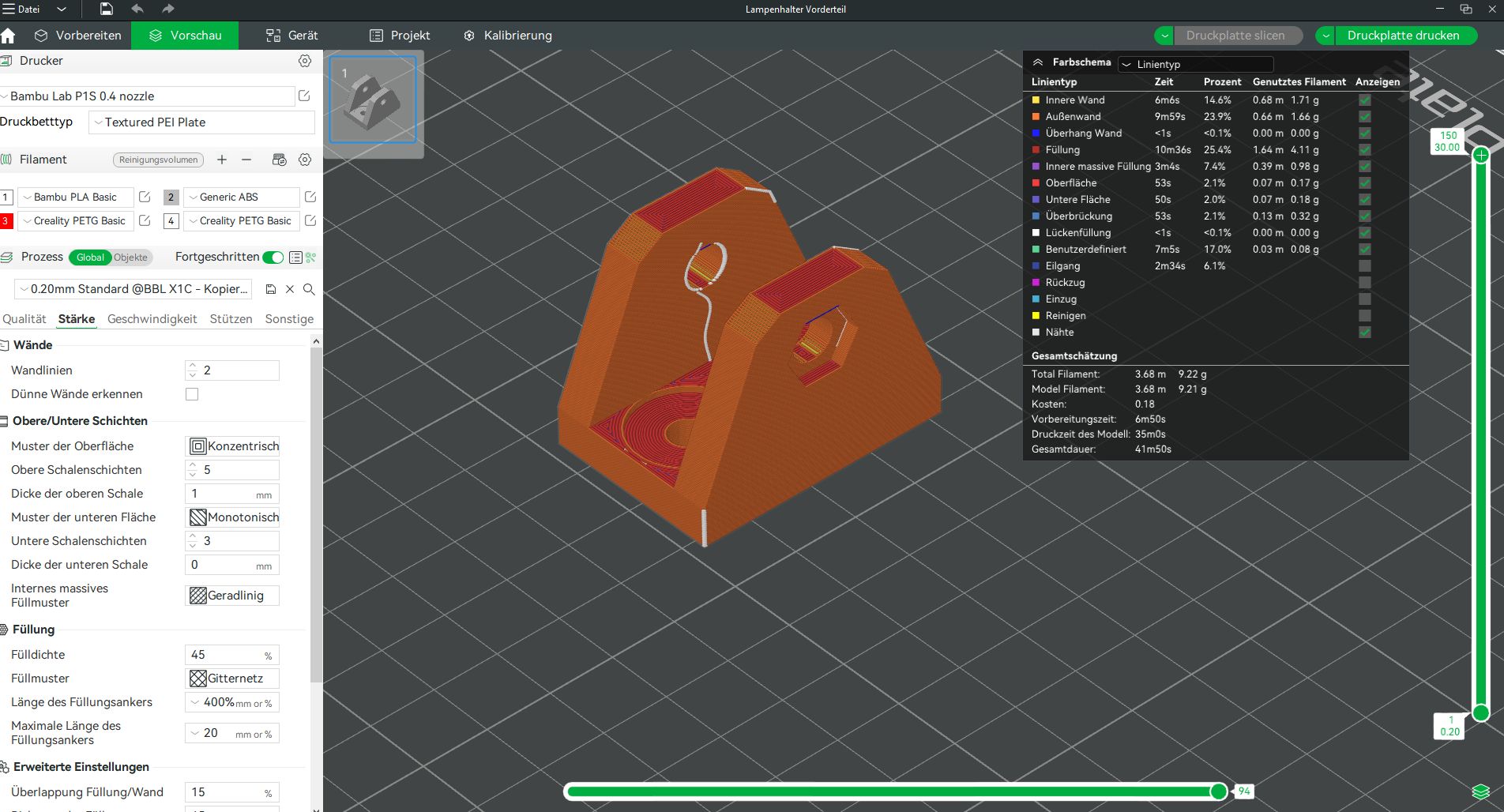The image size is (1504, 812).
Task: Add a filament with plus icon
Action: [222, 160]
